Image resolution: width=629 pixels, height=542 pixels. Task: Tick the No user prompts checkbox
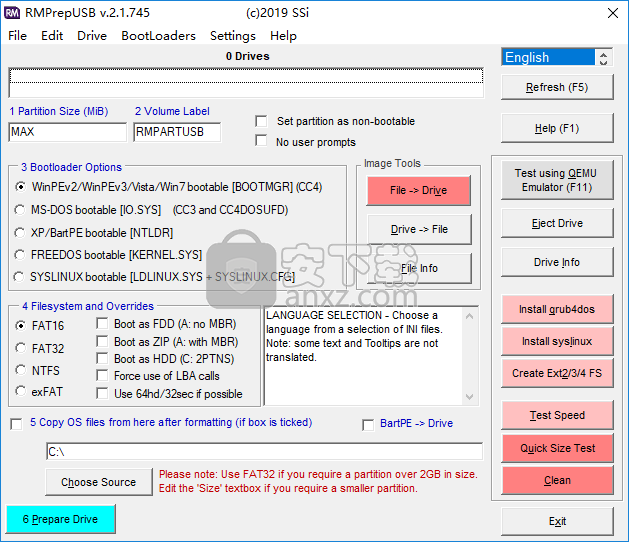click(x=261, y=142)
